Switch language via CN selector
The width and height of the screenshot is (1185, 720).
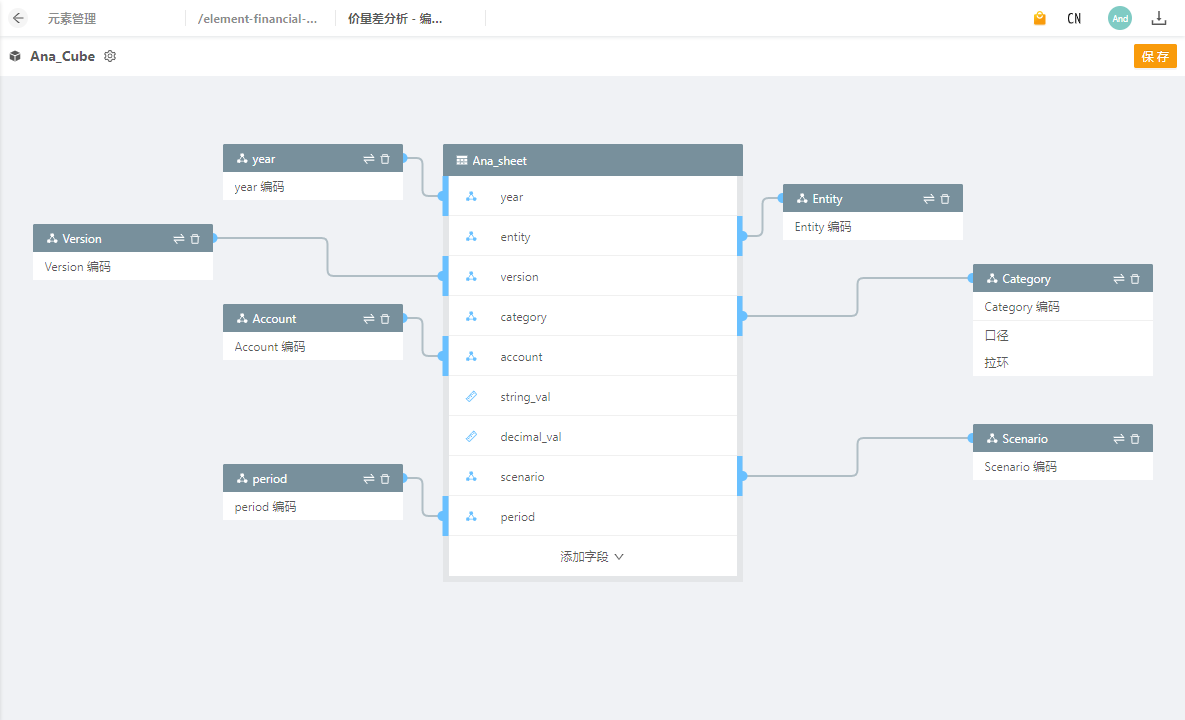pyautogui.click(x=1074, y=18)
